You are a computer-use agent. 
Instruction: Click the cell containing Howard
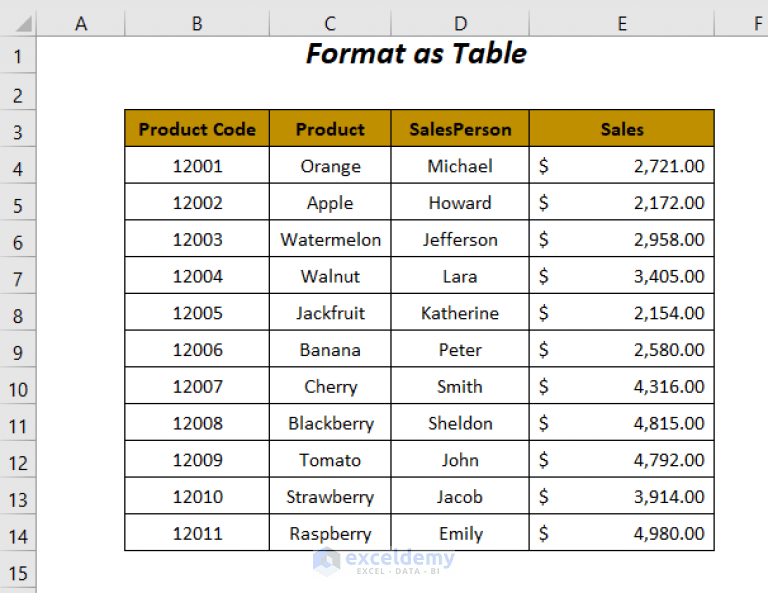click(460, 202)
